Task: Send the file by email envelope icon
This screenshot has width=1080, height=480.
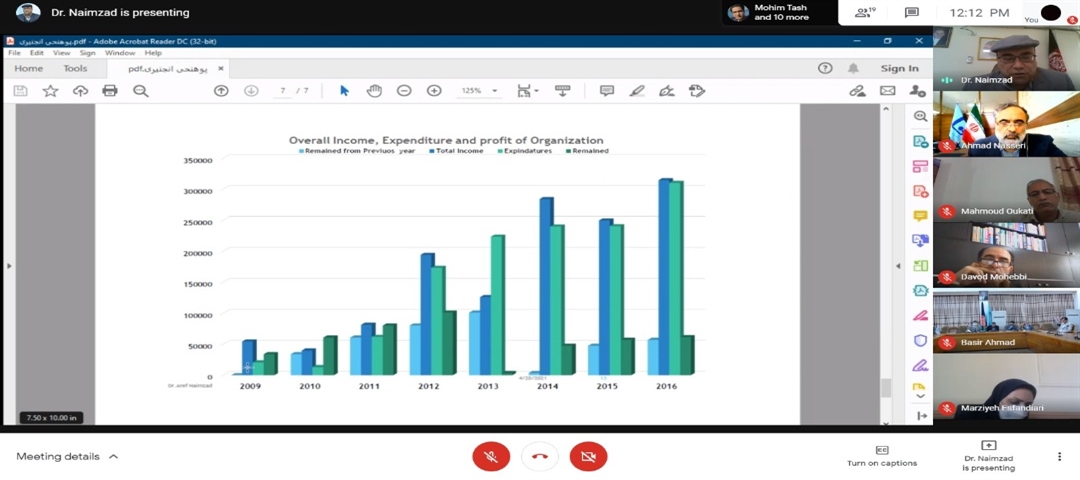Action: coord(887,90)
